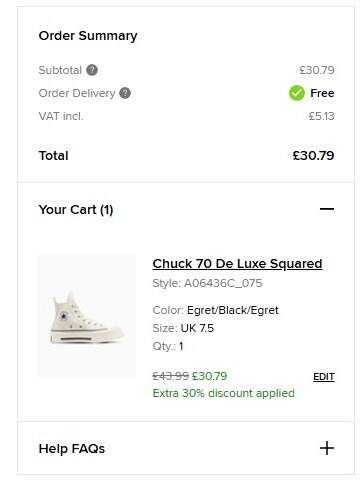Click the Size UK 7.5 text
This screenshot has width=360, height=492.
tap(183, 328)
